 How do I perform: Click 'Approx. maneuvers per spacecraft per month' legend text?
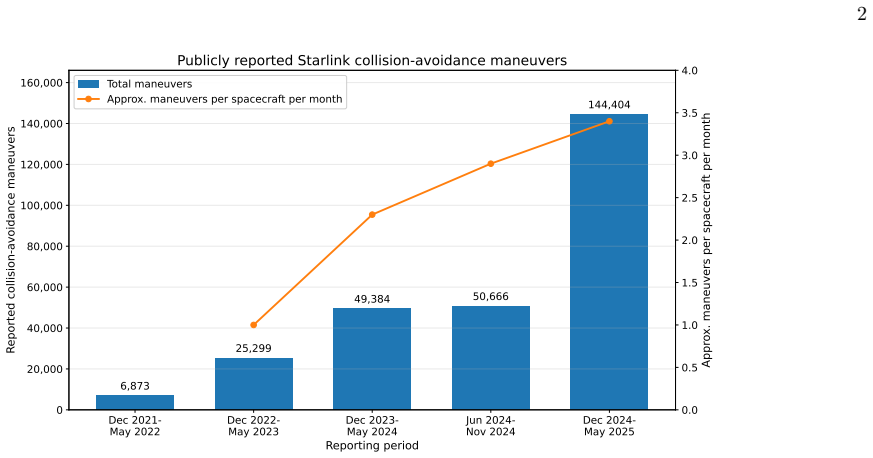click(x=224, y=99)
